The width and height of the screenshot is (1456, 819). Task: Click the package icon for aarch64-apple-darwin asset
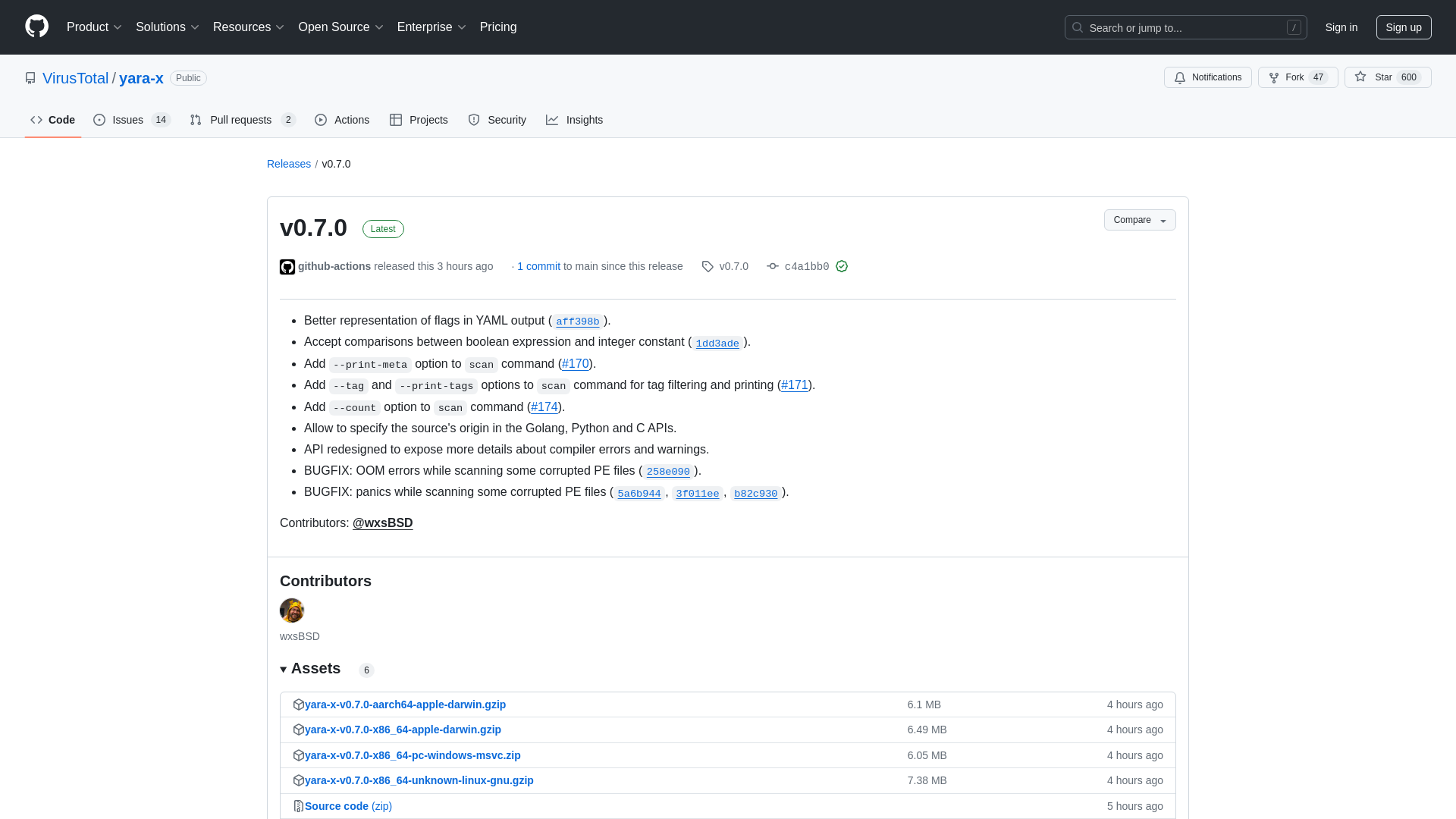pos(299,704)
